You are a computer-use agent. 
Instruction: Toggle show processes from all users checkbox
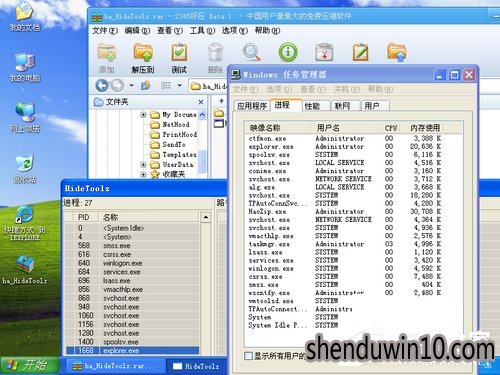248,356
